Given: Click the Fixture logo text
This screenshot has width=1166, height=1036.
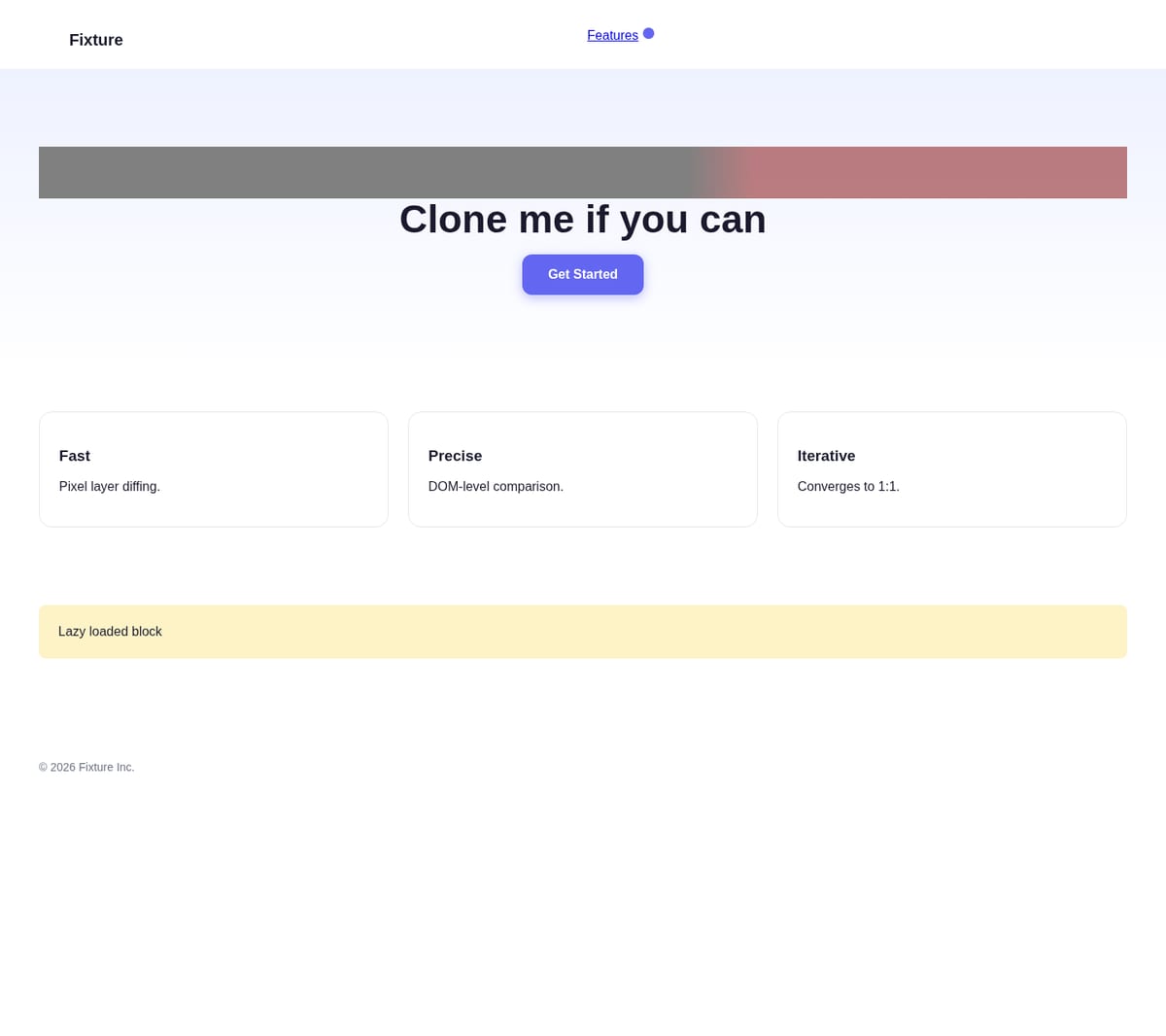Looking at the screenshot, I should click(x=96, y=40).
